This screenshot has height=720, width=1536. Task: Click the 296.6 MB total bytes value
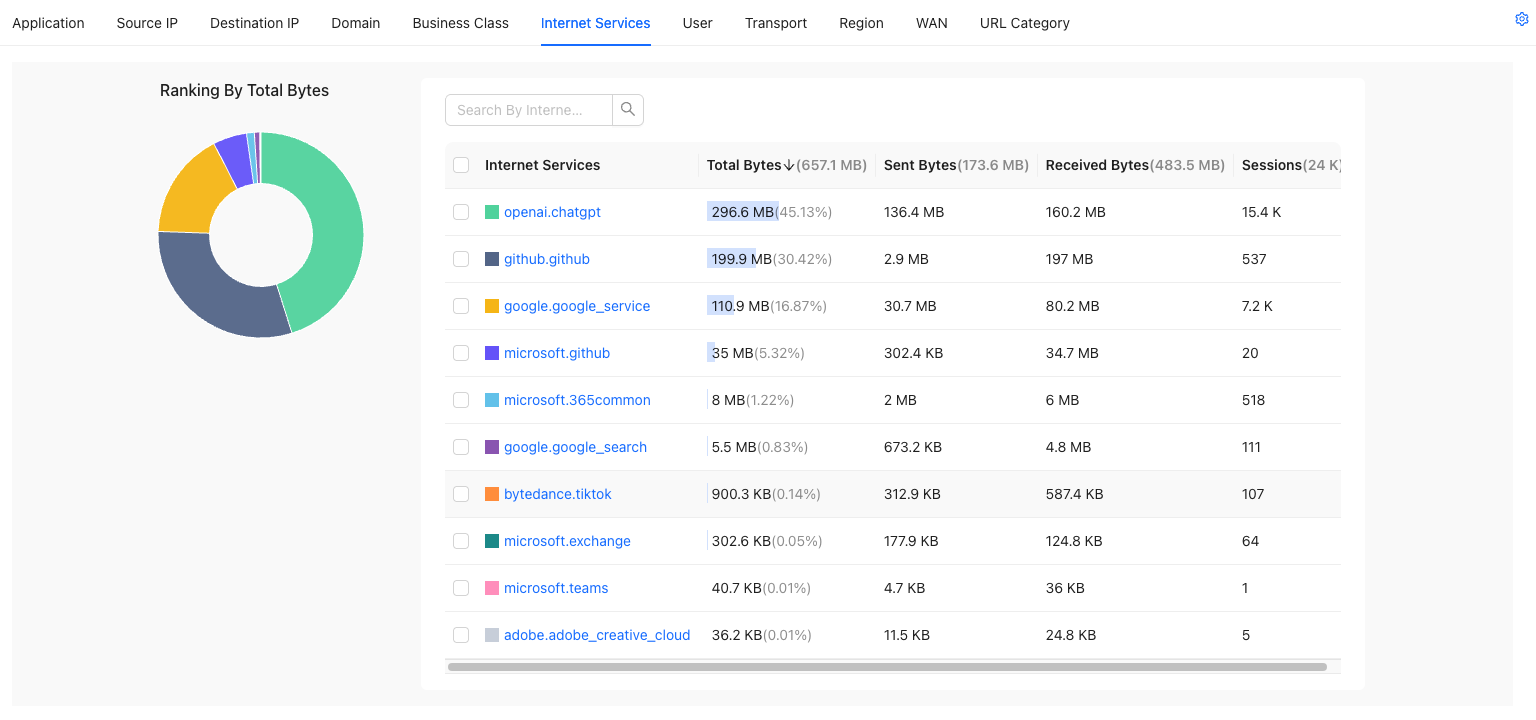pyautogui.click(x=743, y=212)
